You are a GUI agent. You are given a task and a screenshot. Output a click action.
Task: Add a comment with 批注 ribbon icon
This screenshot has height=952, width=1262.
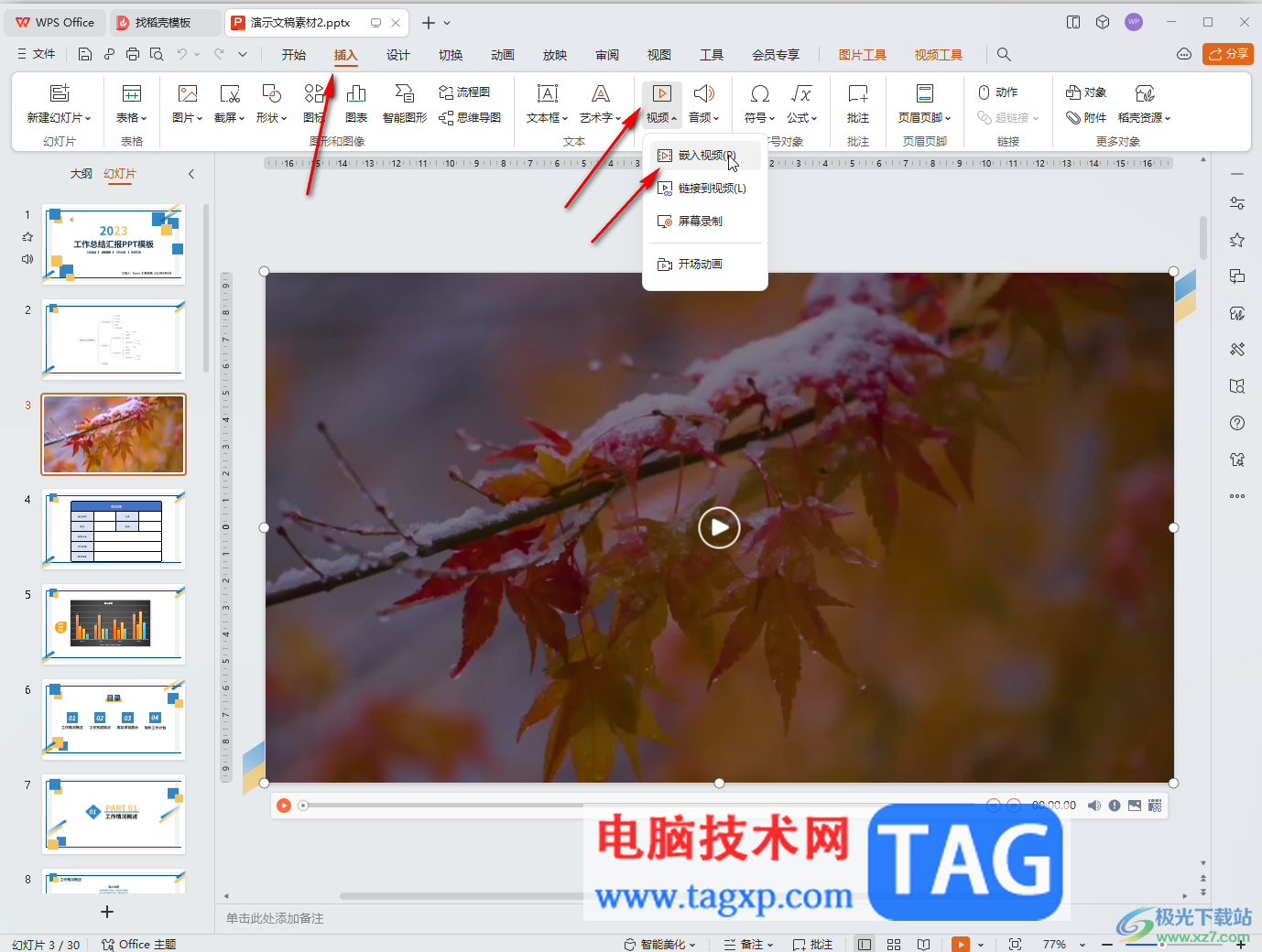pyautogui.click(x=858, y=104)
